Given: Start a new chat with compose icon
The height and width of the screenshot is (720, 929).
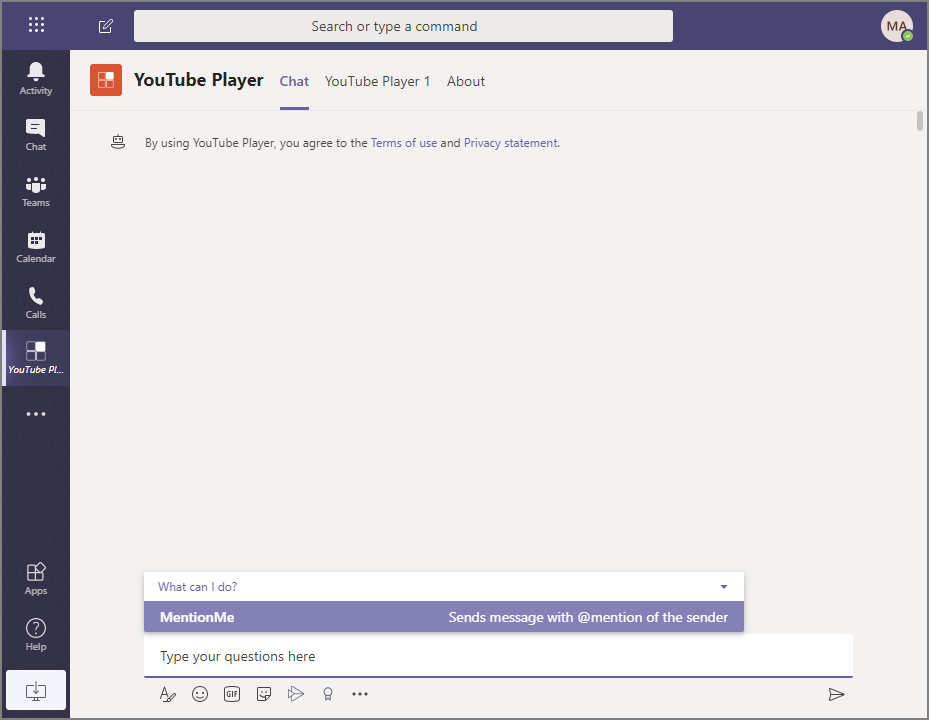Looking at the screenshot, I should (105, 26).
